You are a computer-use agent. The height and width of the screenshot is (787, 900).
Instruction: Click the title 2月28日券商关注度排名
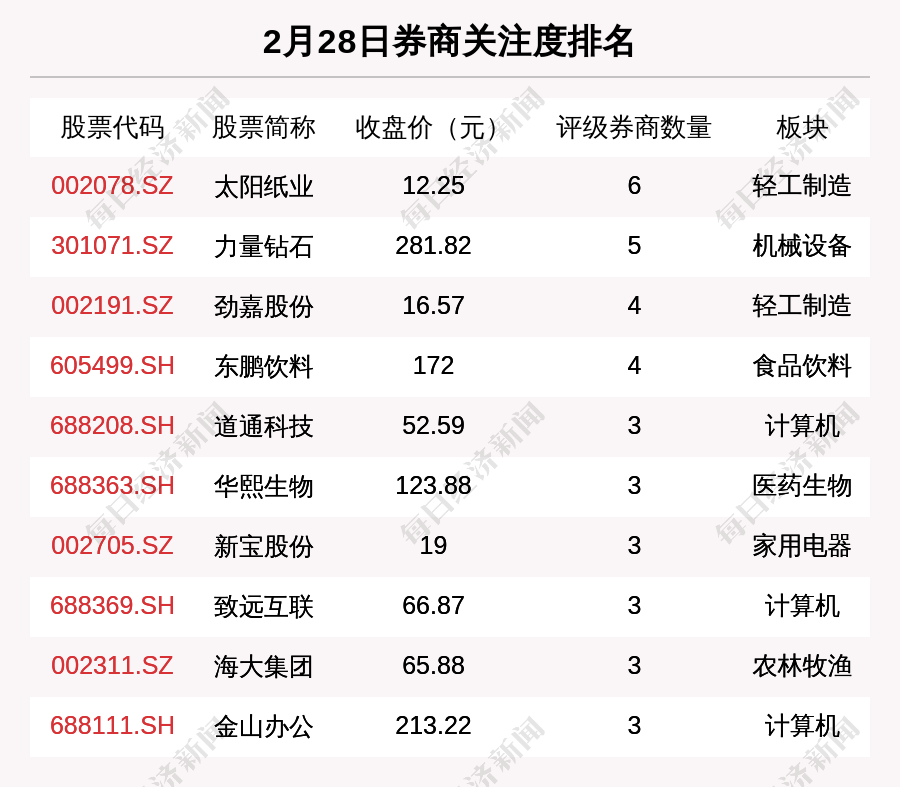(448, 42)
